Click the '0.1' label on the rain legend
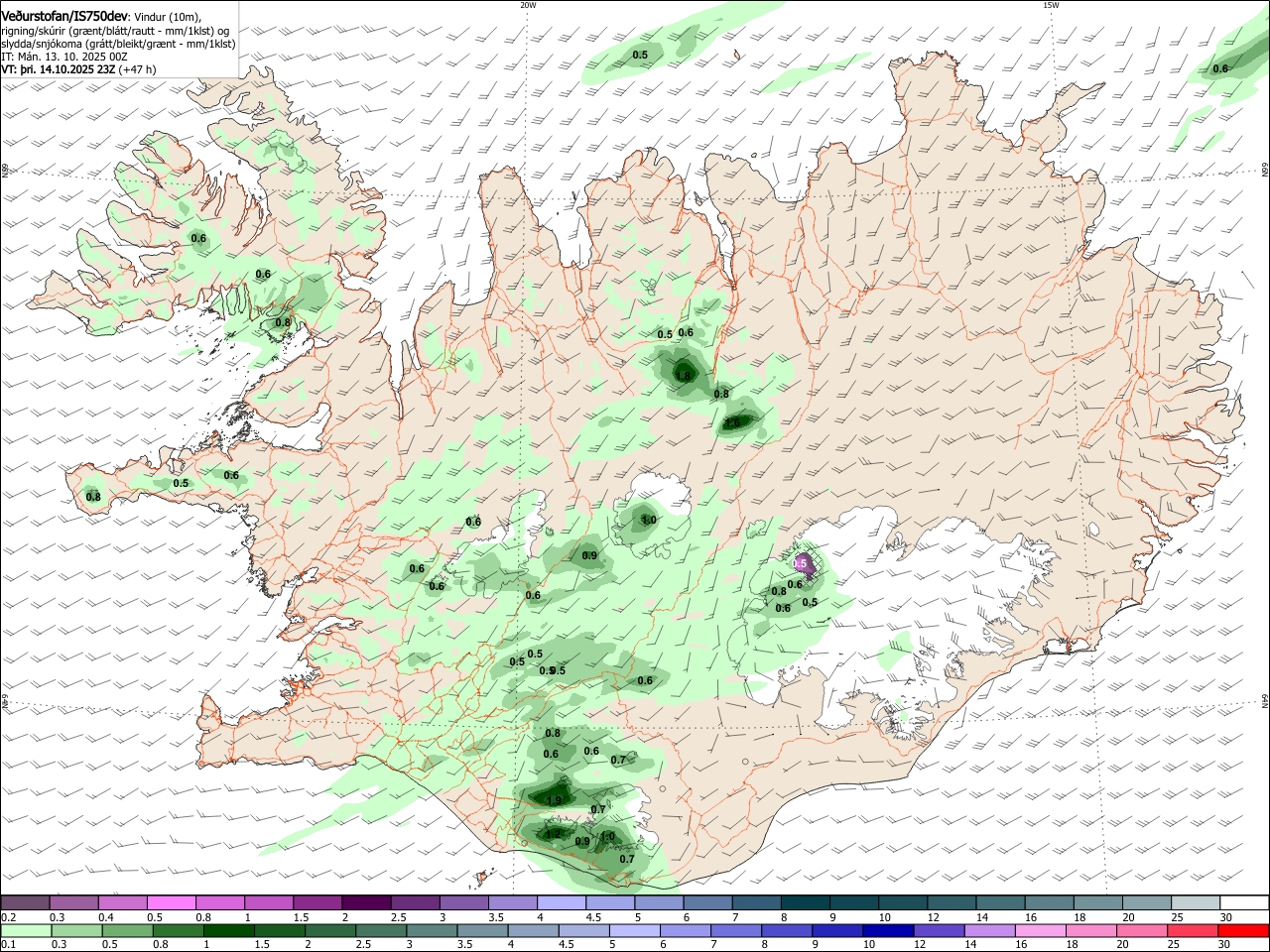Screen dimensions: 1270x952 pos(8,945)
